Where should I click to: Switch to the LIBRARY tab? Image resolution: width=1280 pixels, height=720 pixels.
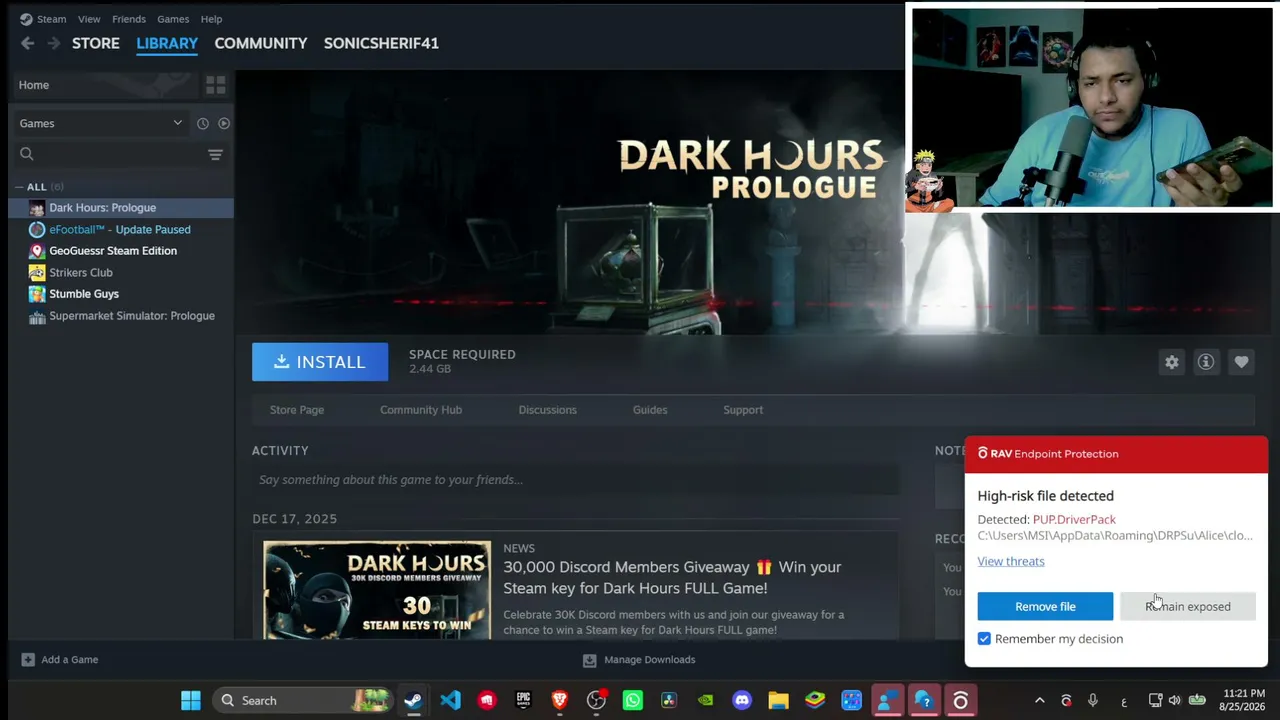point(167,43)
